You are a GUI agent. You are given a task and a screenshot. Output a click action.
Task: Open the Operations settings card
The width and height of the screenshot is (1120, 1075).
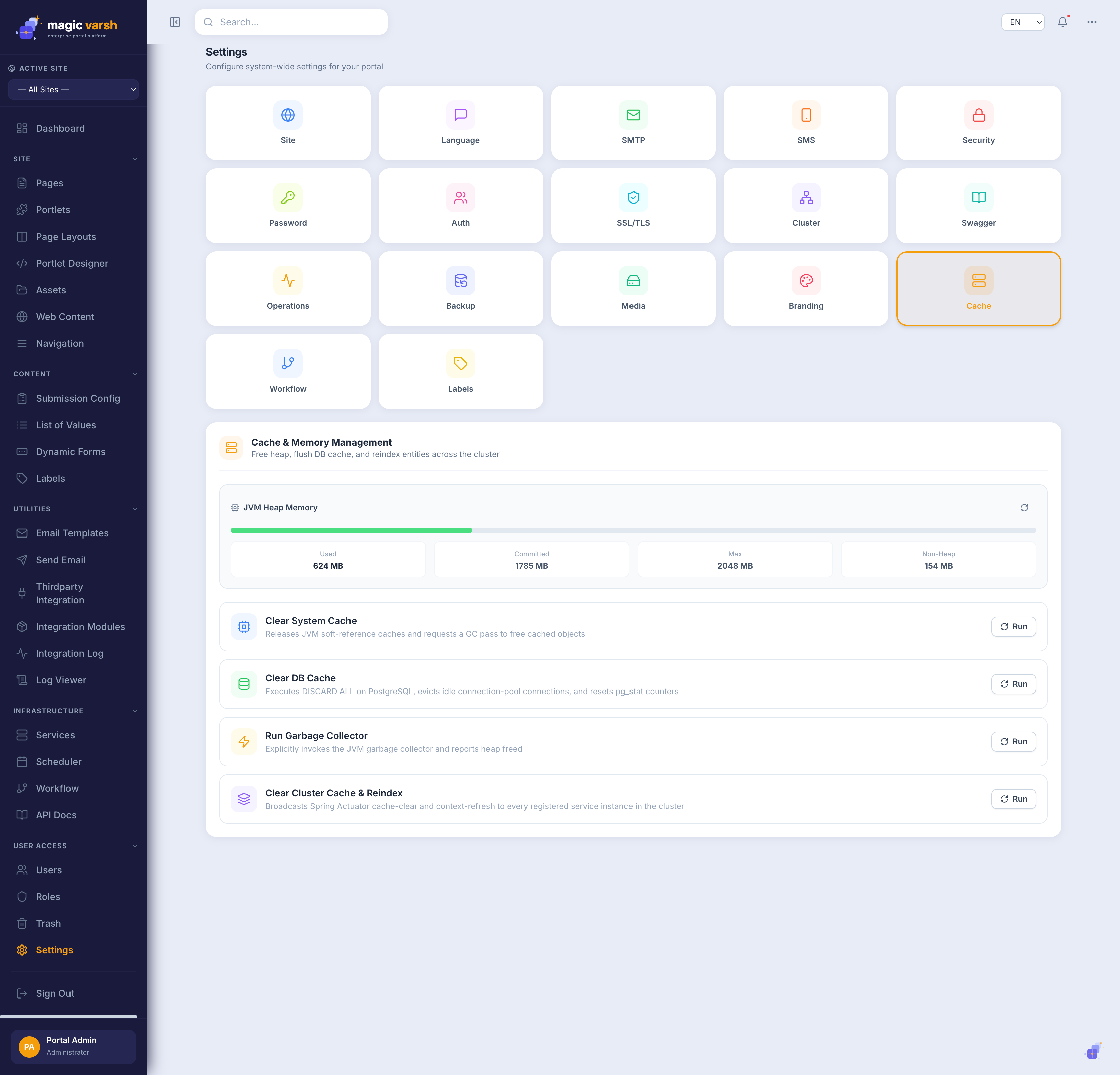point(288,288)
